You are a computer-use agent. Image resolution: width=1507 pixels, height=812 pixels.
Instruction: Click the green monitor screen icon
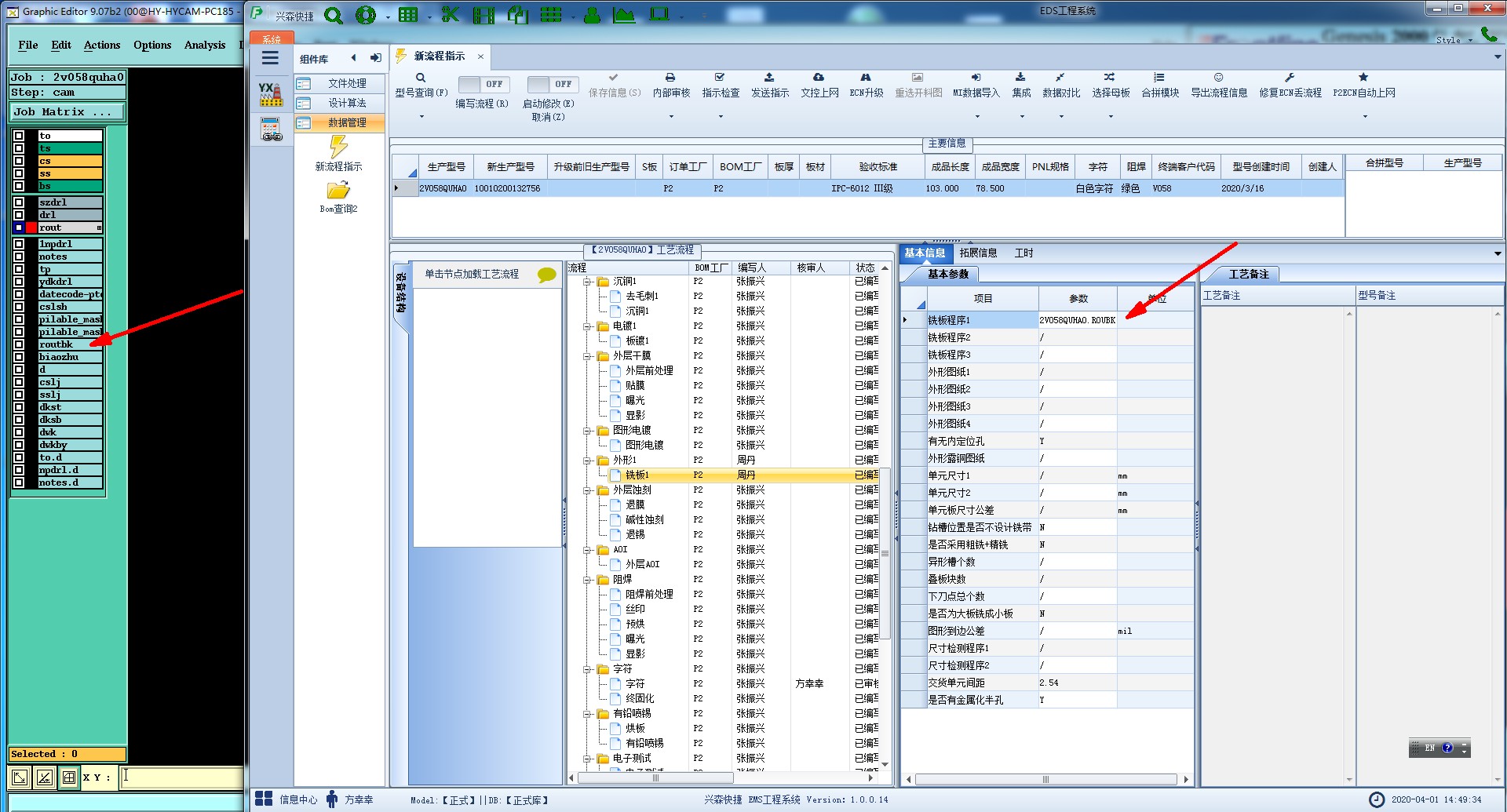click(x=659, y=15)
